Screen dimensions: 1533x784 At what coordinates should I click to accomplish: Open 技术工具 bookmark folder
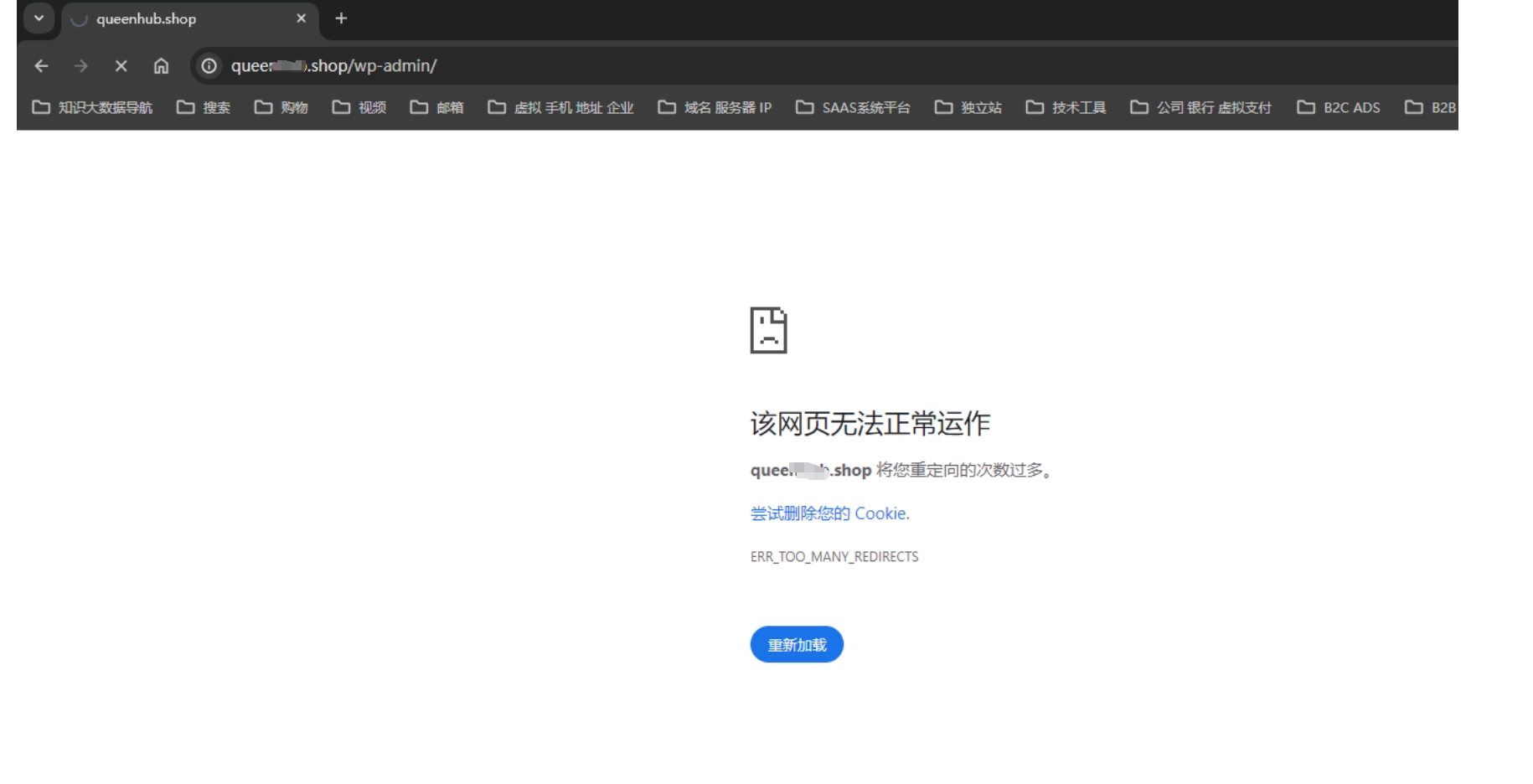[x=1066, y=107]
